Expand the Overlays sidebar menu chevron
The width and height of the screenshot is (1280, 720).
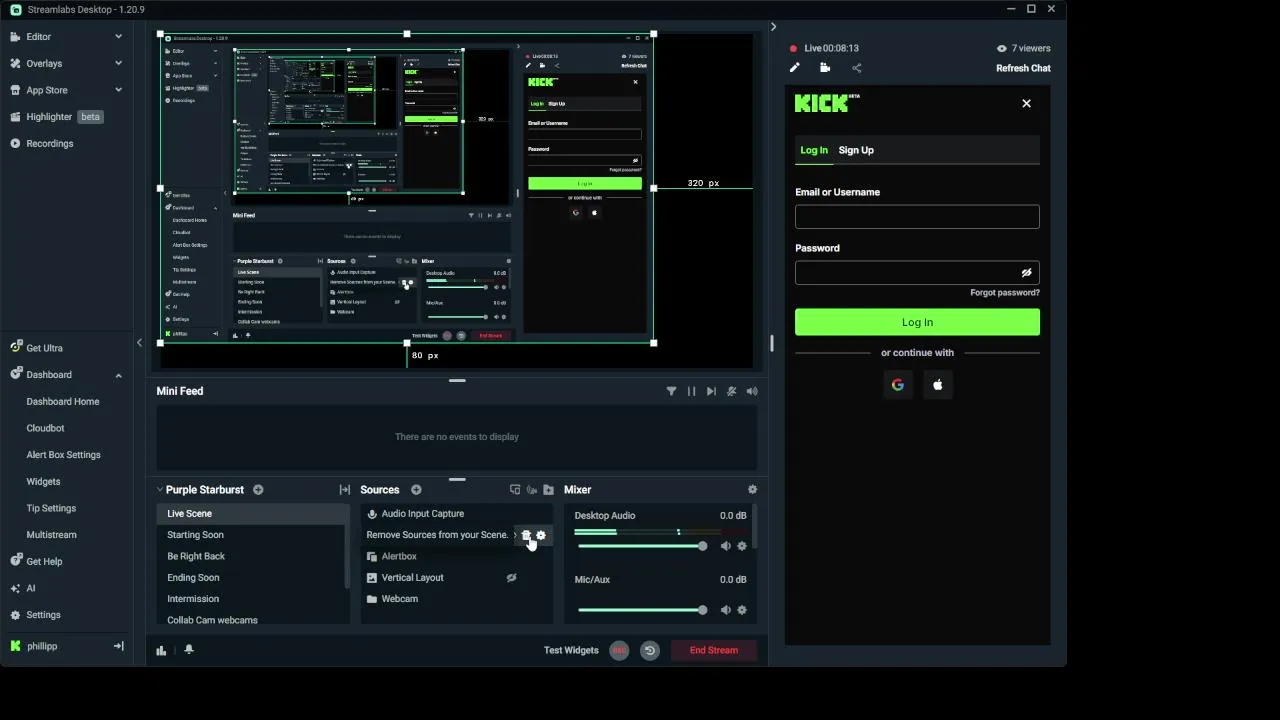[x=118, y=63]
